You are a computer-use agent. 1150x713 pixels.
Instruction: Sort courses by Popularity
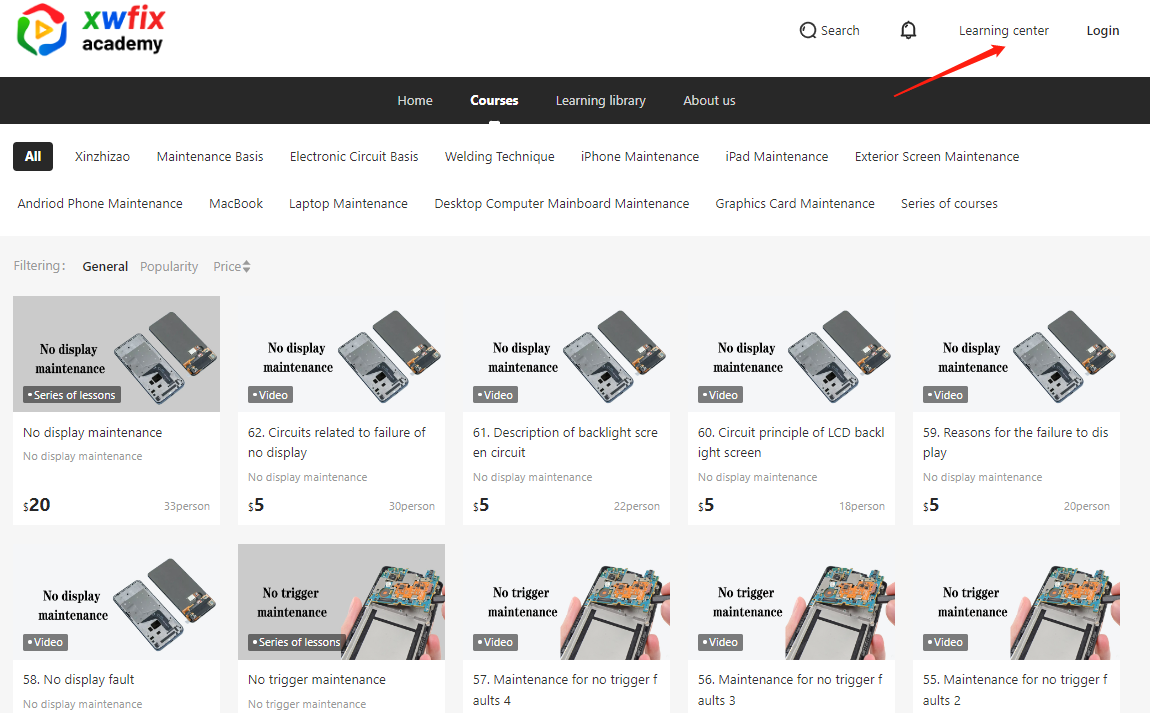tap(169, 267)
